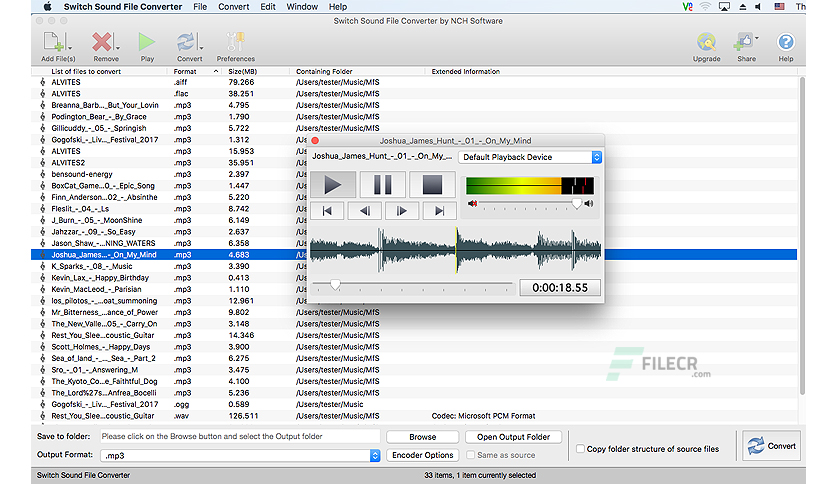Click the Remove toolbar icon
Viewport: 836px width, 484px height.
(x=102, y=42)
